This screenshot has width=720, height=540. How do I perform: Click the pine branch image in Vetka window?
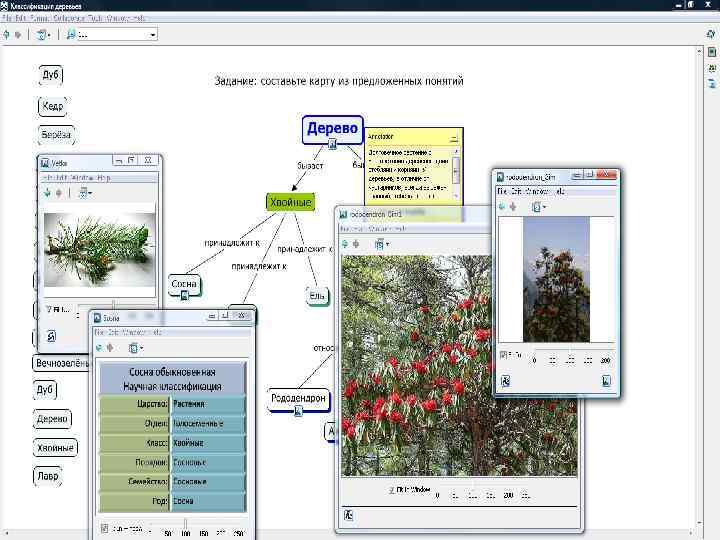point(99,249)
